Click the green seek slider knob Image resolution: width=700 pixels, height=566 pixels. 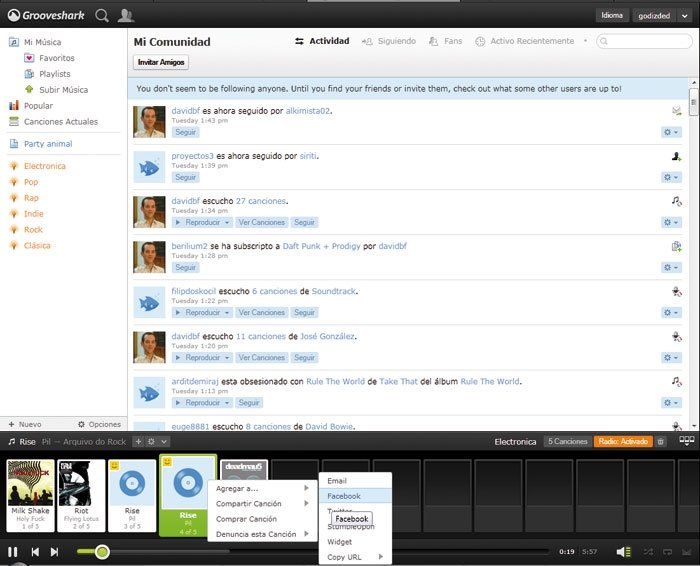(102, 552)
